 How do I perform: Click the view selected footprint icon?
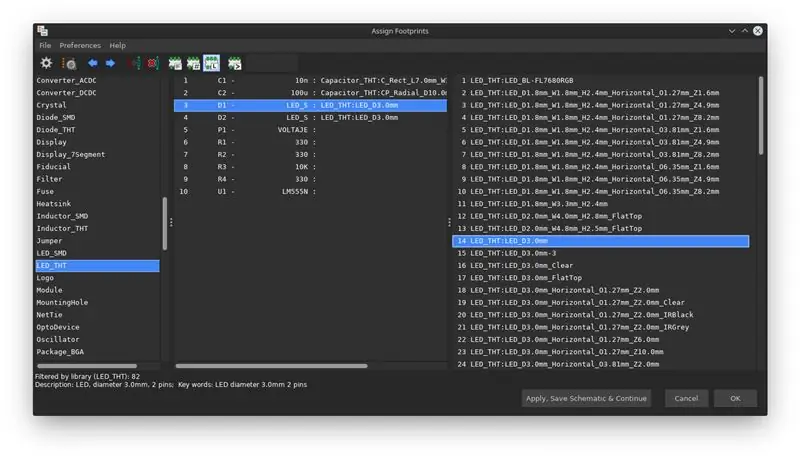pos(69,63)
